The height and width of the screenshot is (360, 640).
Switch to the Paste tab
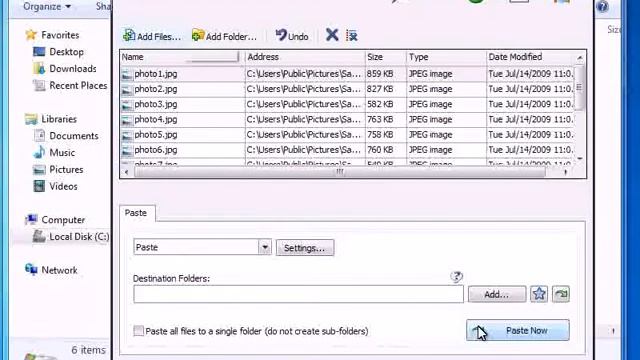tap(136, 213)
